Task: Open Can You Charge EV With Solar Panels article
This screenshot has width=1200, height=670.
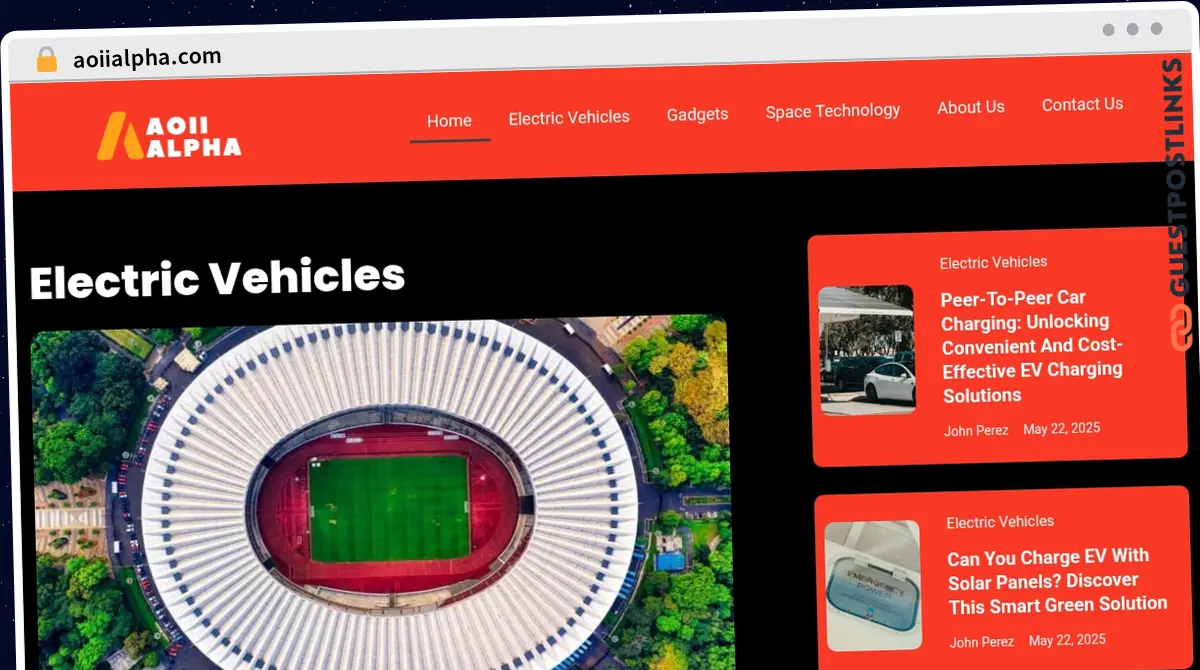Action: [1057, 581]
